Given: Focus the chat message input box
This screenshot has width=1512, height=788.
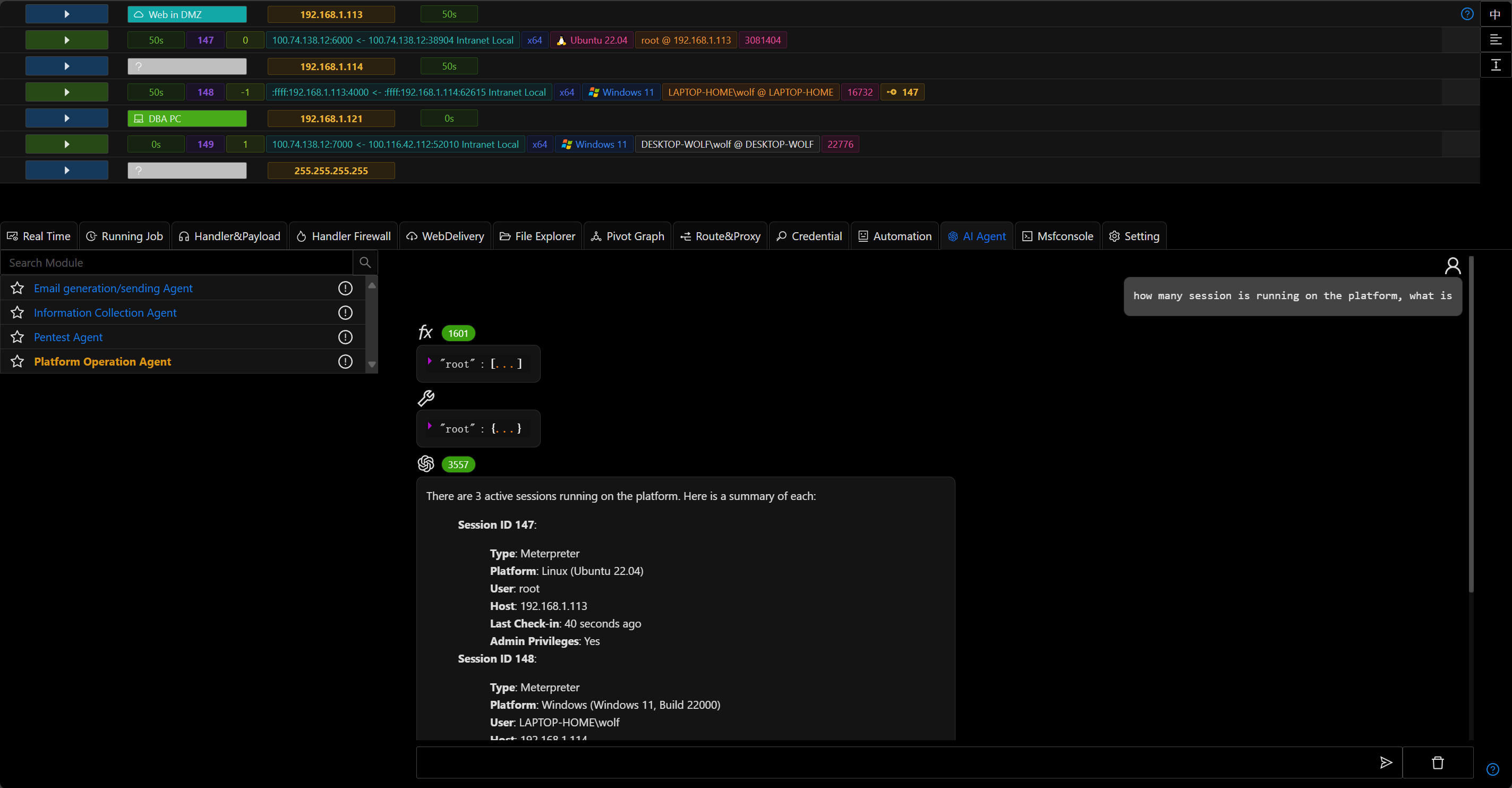Looking at the screenshot, I should 892,762.
